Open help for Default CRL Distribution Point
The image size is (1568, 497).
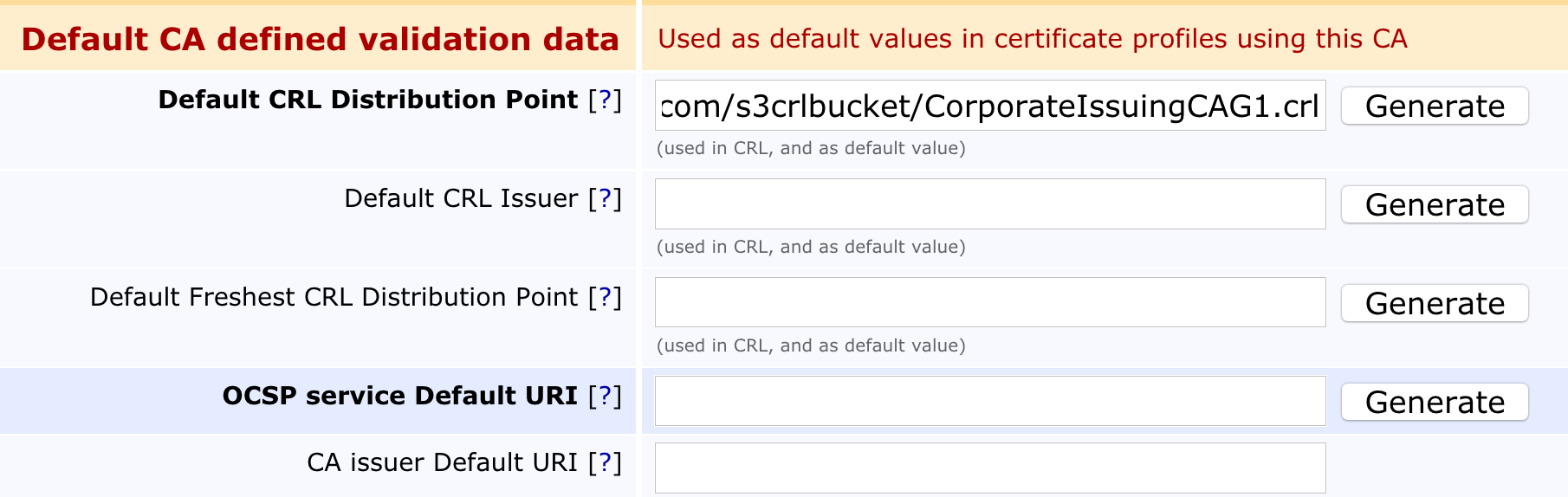click(x=605, y=100)
